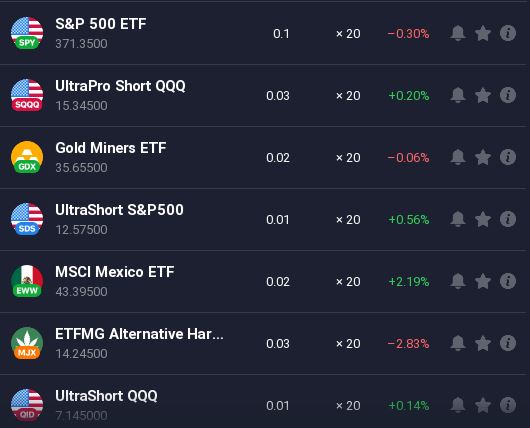Click the EWW Mexico flag logo
530x428 pixels.
pyautogui.click(x=27, y=281)
